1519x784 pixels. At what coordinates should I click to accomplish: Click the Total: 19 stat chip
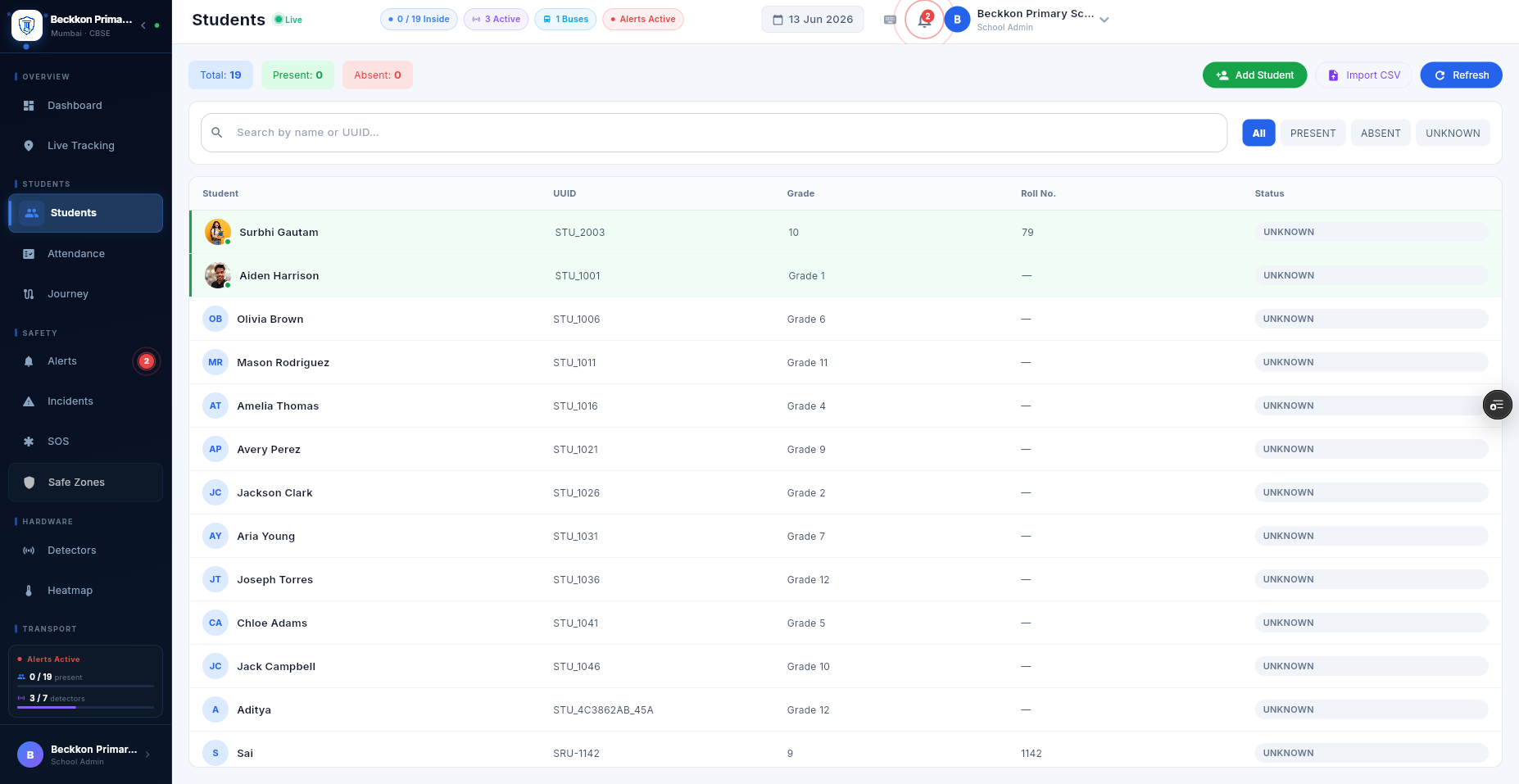(x=220, y=75)
